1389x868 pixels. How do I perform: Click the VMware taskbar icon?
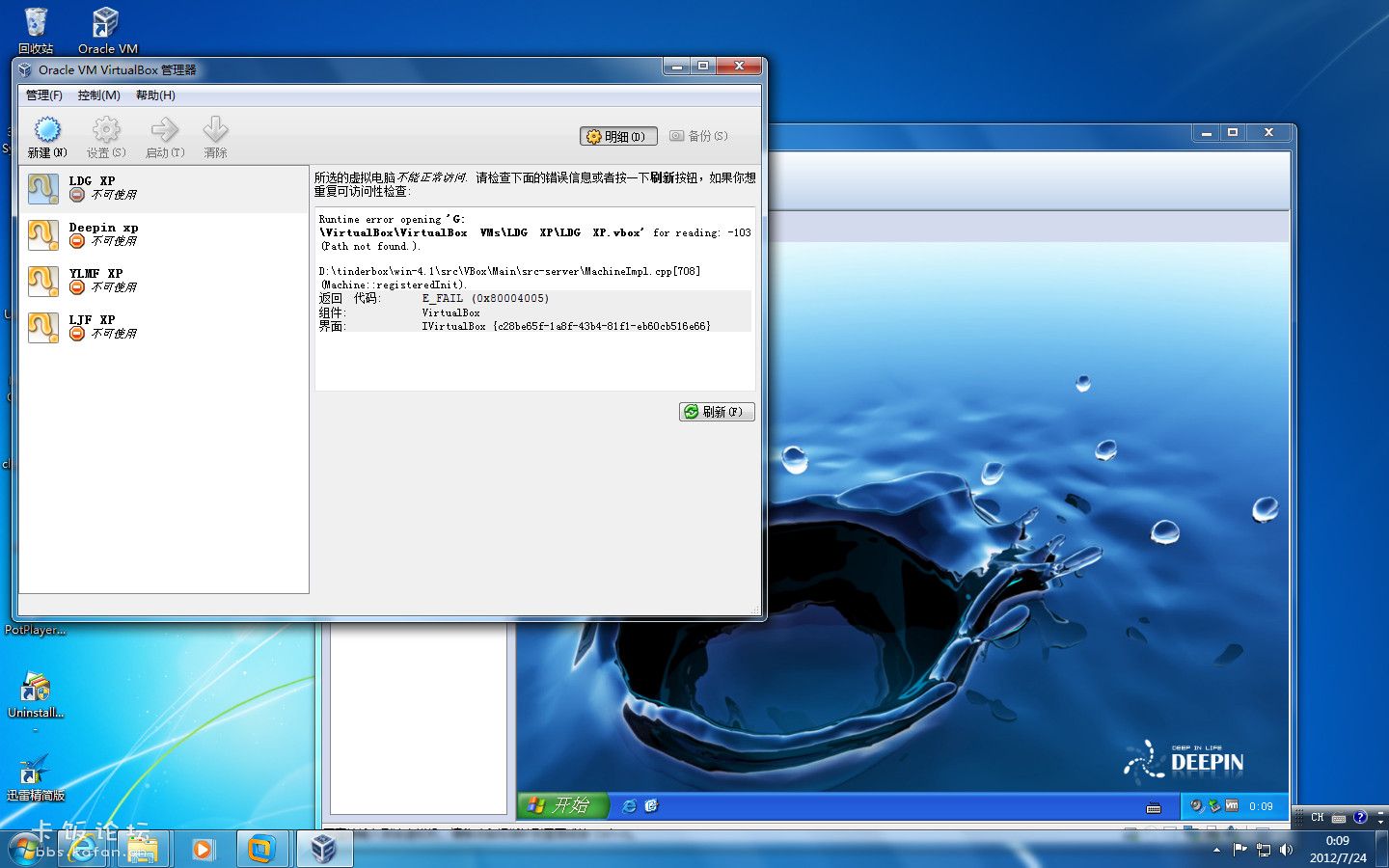260,849
